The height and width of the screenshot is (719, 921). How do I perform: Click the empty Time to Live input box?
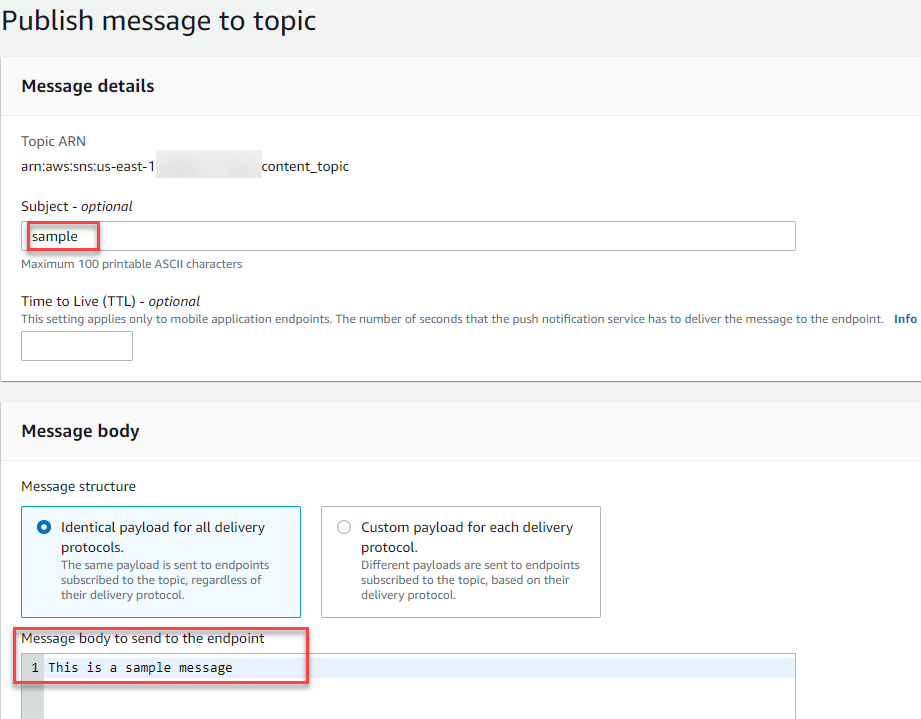click(x=77, y=346)
